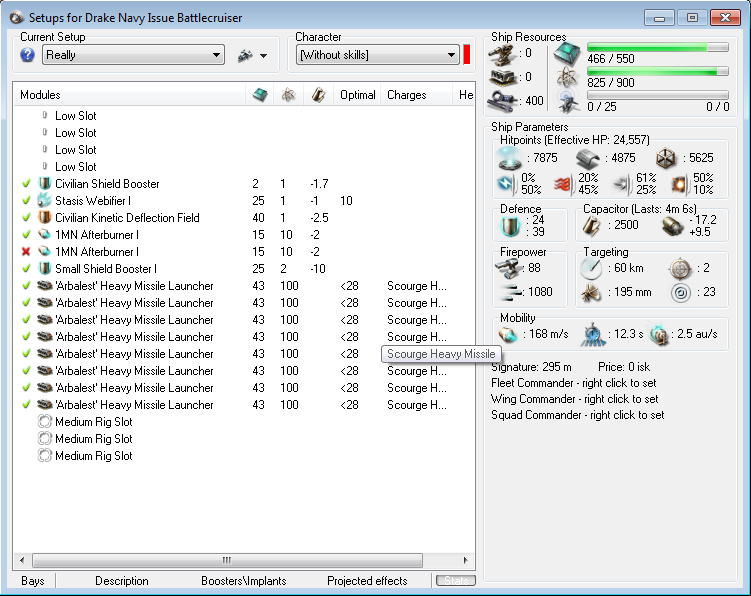
Task: Click the Stasis Webifier I module icon
Action: pyautogui.click(x=44, y=200)
